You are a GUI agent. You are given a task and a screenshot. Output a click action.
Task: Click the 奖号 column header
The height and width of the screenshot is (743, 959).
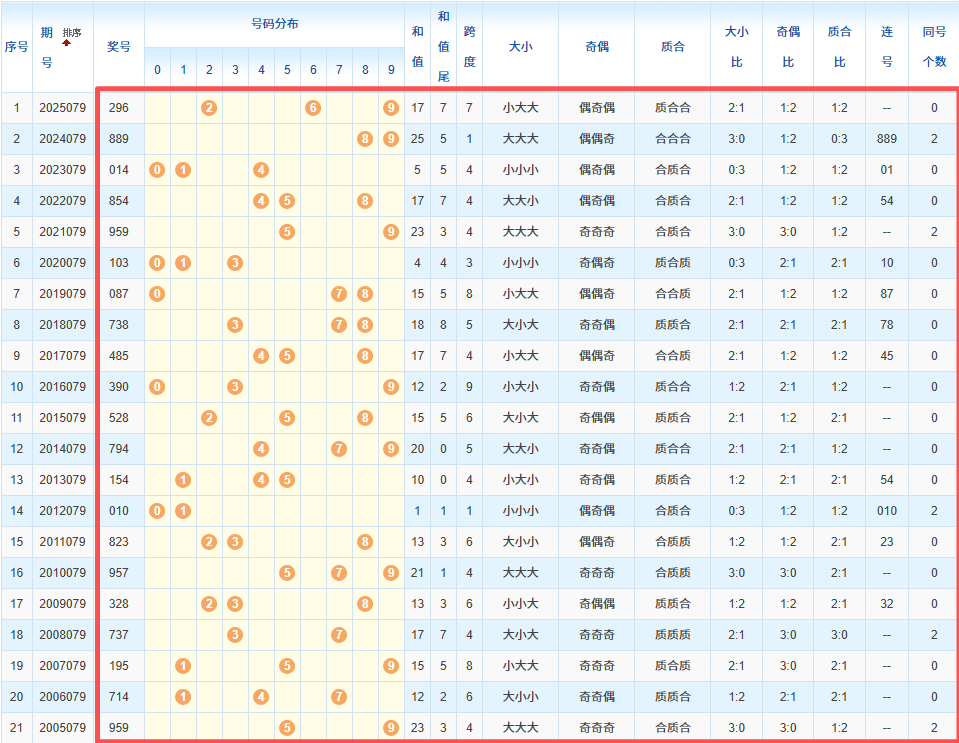(x=119, y=46)
